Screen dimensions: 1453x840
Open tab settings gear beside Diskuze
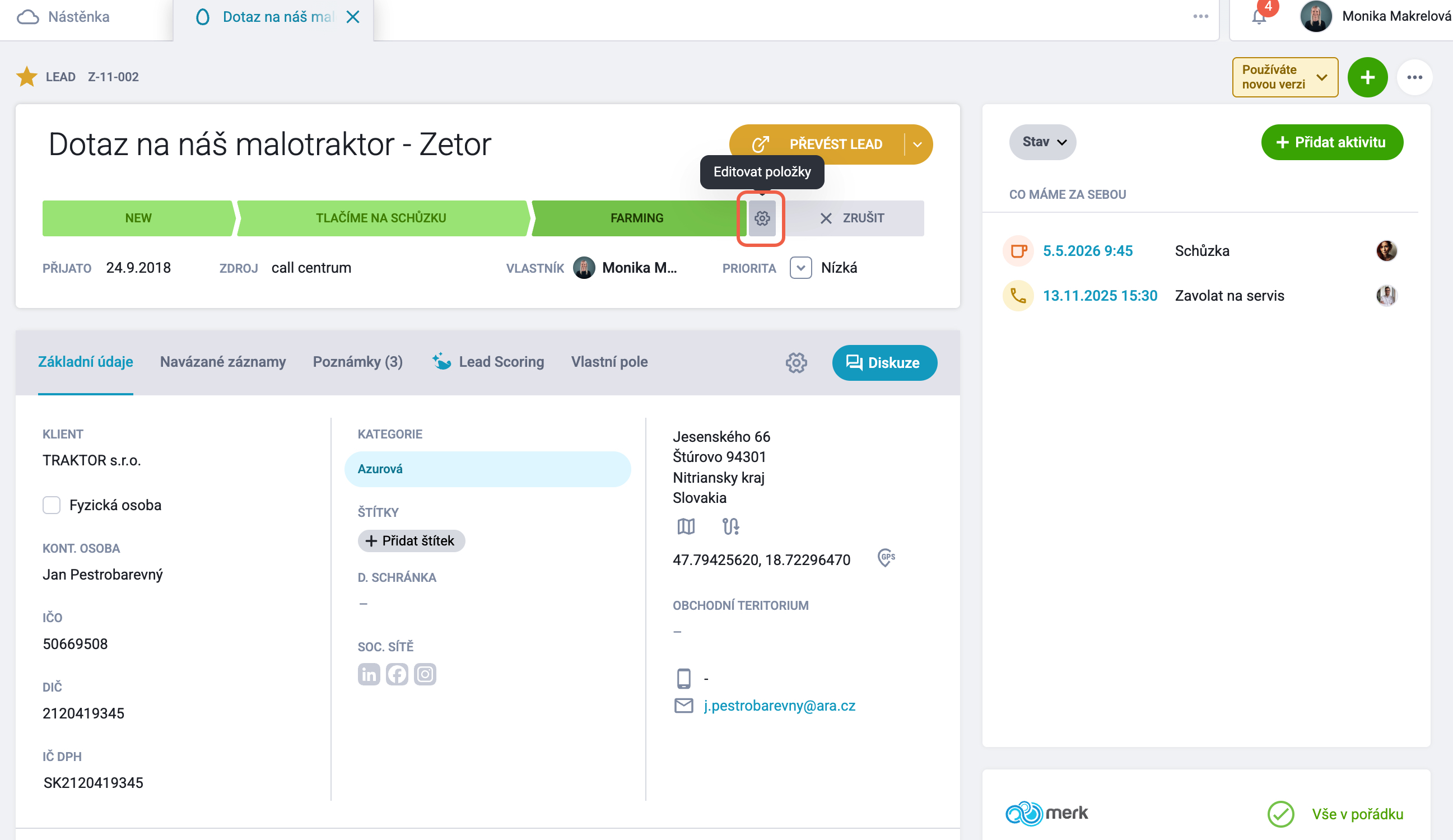[797, 363]
